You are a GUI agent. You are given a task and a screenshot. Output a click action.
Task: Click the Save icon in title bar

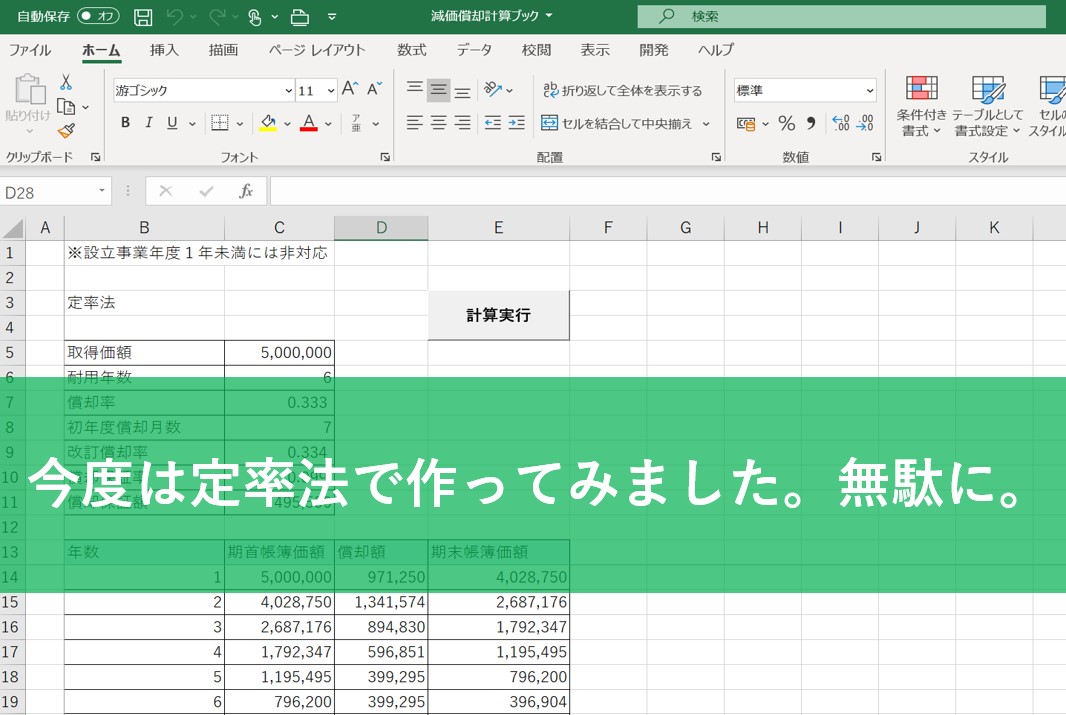(143, 17)
